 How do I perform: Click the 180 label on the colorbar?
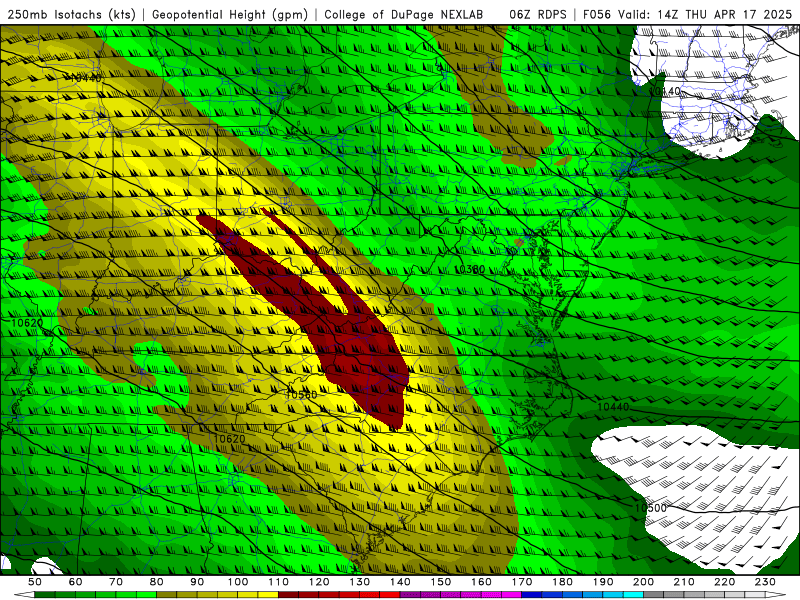(x=563, y=582)
